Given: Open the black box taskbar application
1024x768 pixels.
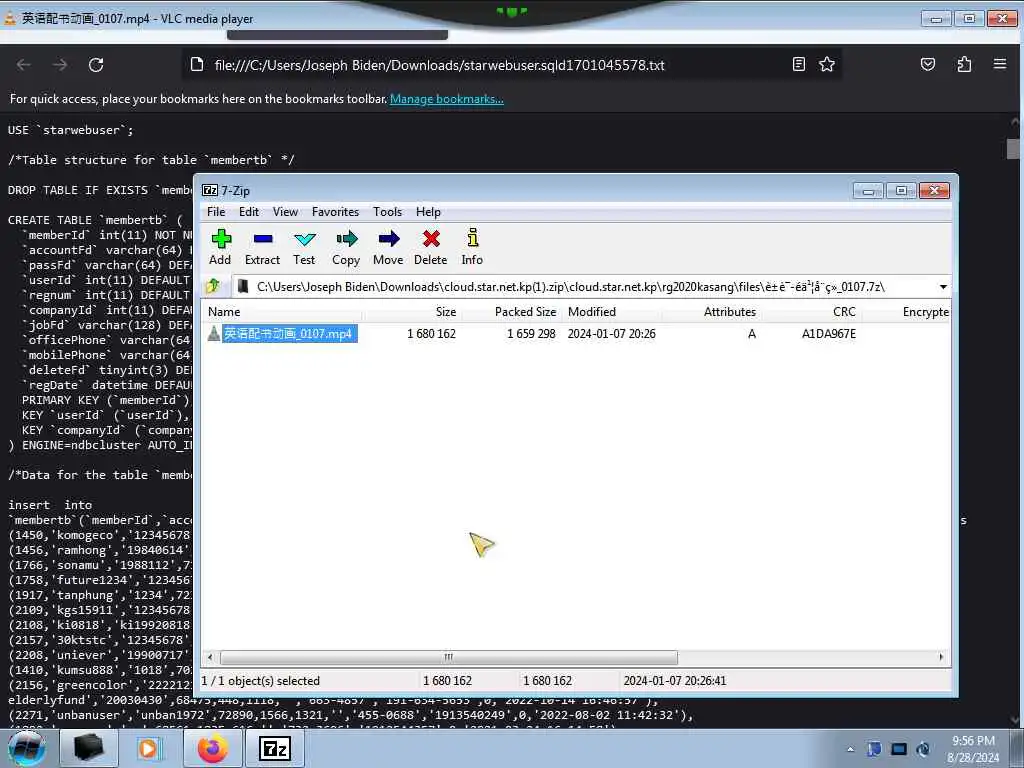Looking at the screenshot, I should click(x=88, y=748).
